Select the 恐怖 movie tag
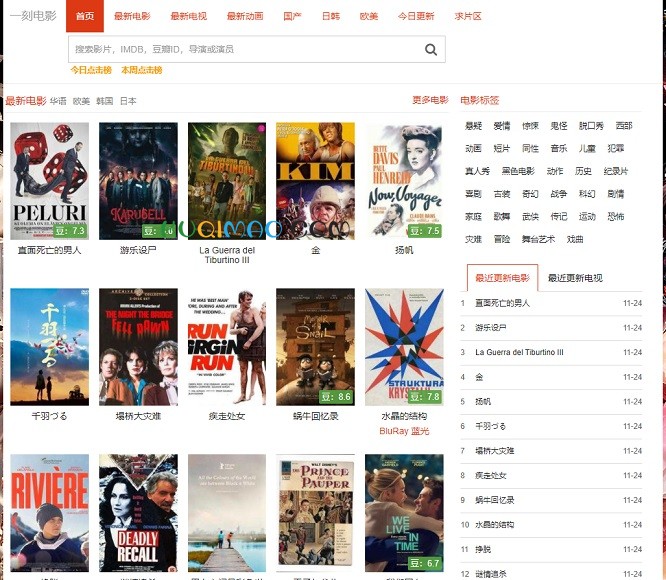Image resolution: width=666 pixels, height=580 pixels. click(616, 217)
